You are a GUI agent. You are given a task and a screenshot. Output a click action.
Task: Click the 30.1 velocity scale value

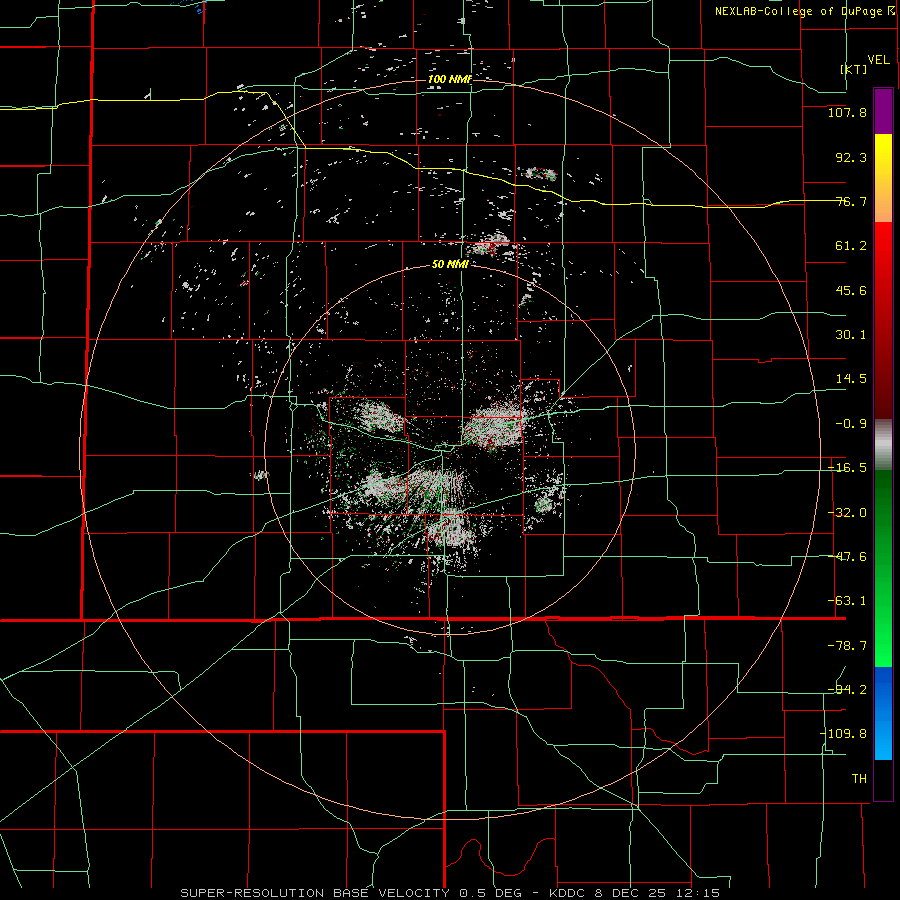point(851,335)
